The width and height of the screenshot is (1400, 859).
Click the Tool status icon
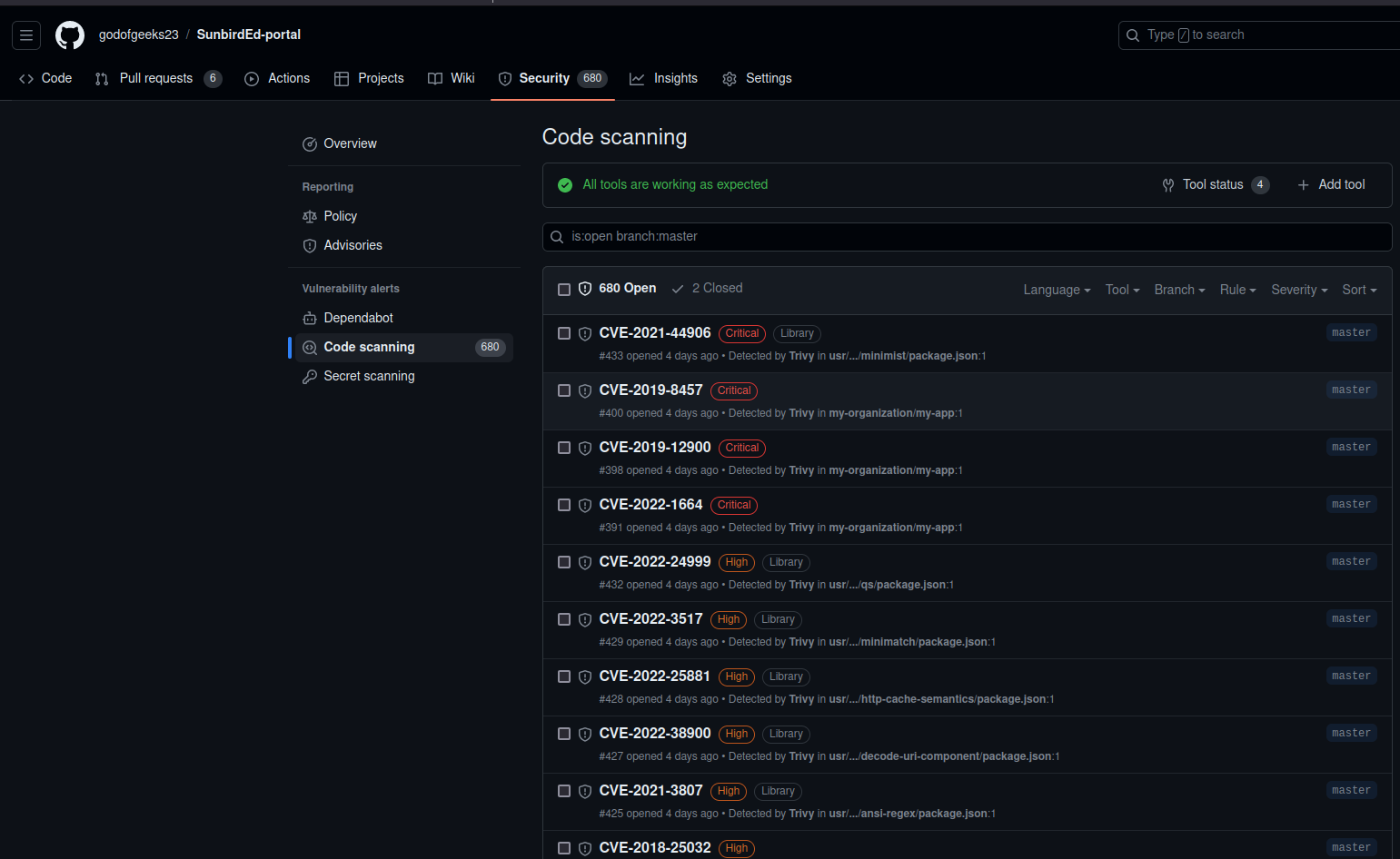coord(1168,185)
